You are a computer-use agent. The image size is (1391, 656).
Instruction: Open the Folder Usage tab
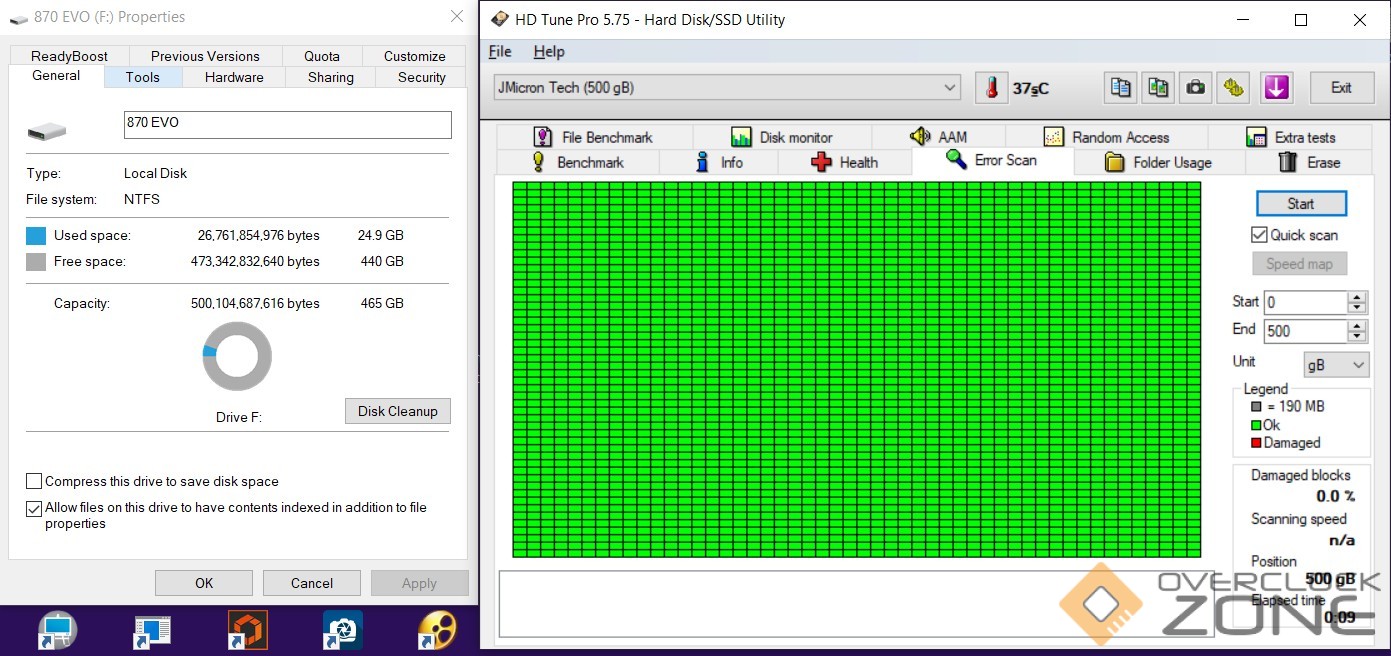(x=1158, y=162)
